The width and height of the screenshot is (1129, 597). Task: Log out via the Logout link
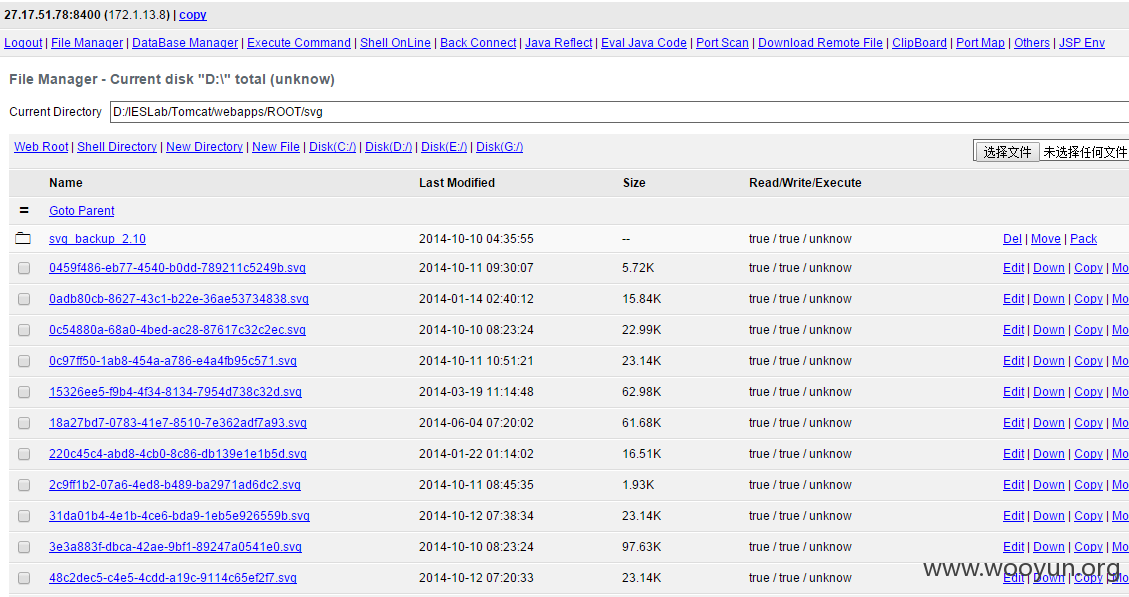[x=23, y=42]
